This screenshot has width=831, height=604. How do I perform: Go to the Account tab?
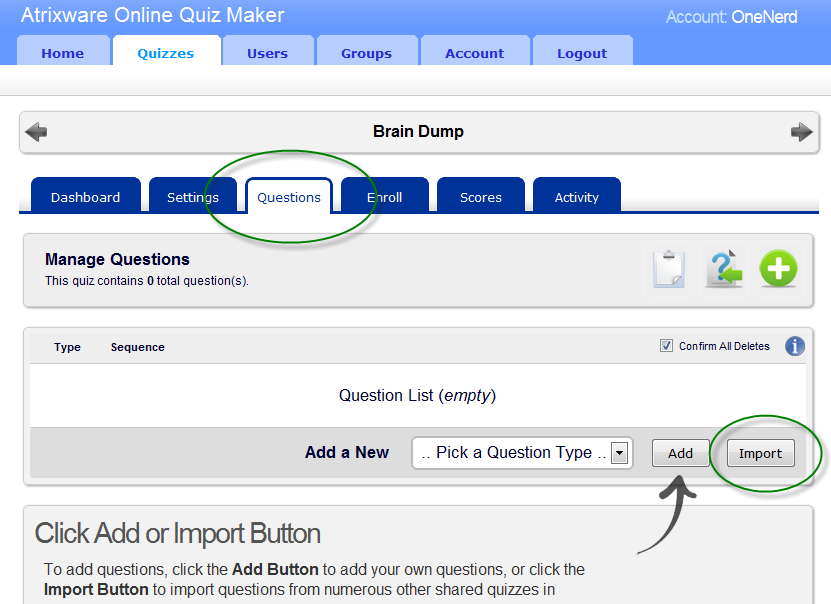coord(475,51)
